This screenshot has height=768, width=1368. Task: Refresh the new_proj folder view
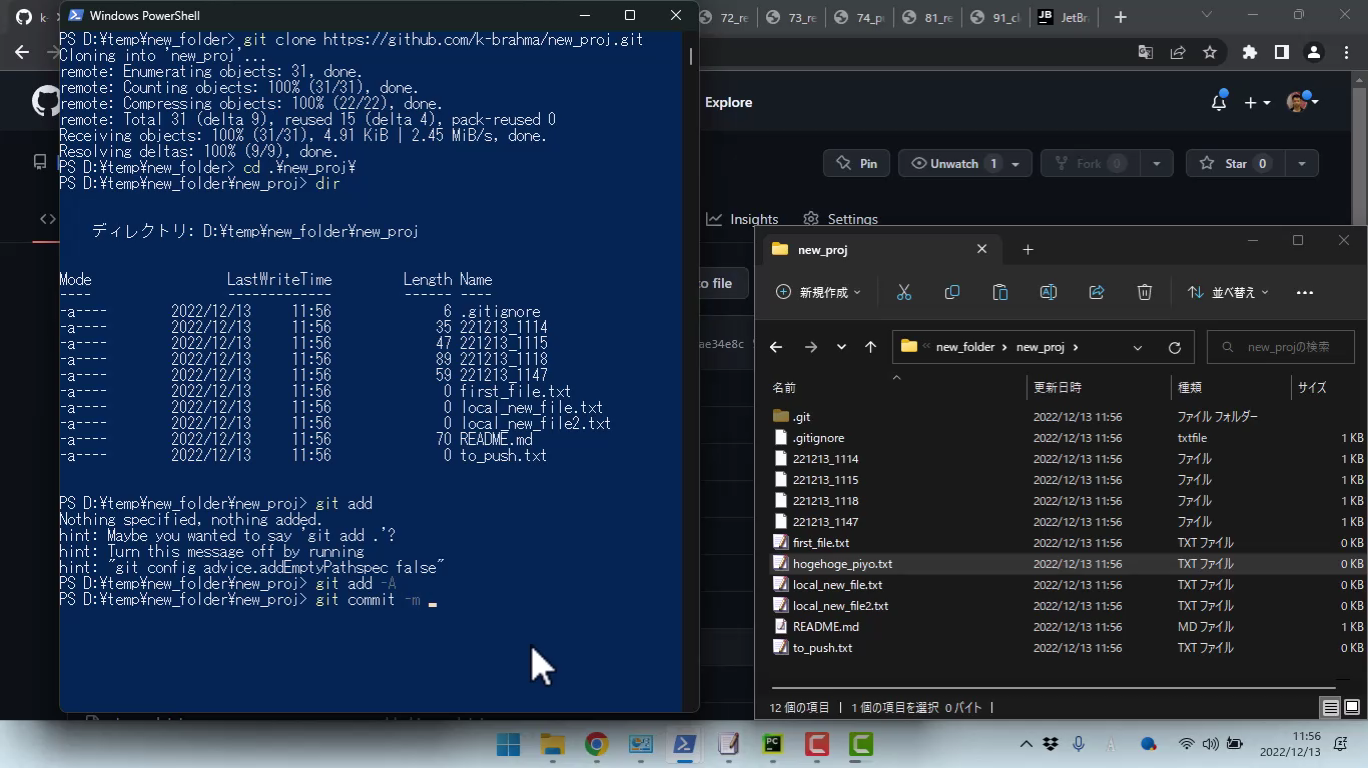(1174, 347)
